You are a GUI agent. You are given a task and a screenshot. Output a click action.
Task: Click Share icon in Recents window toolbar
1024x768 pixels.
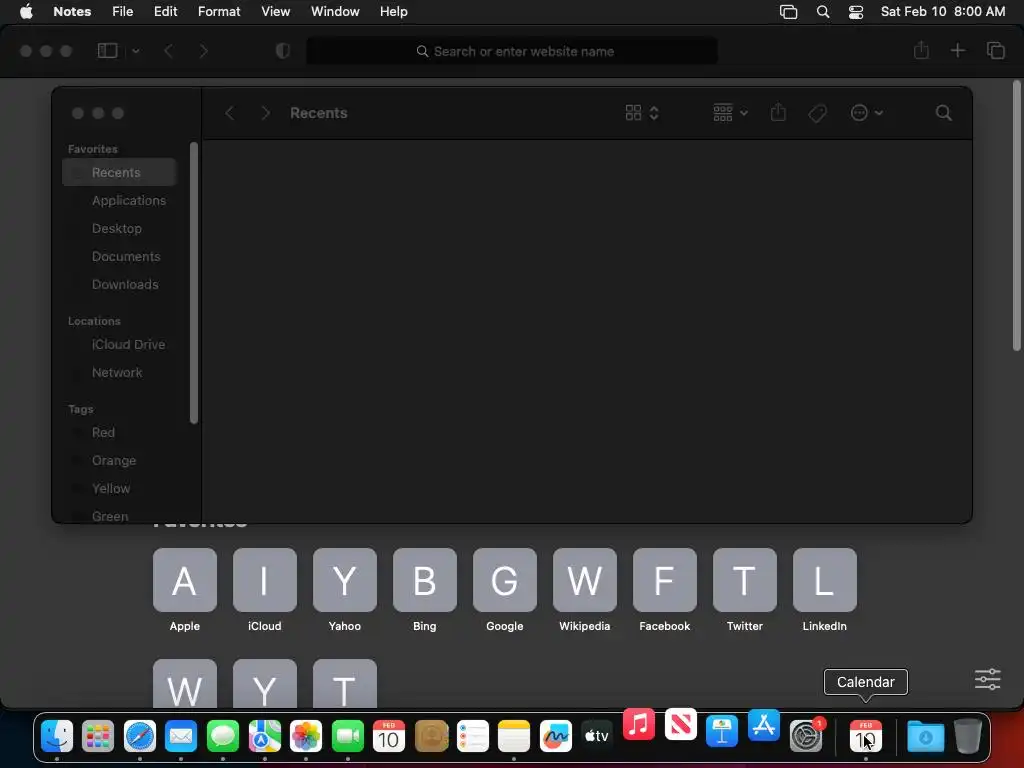(x=778, y=112)
